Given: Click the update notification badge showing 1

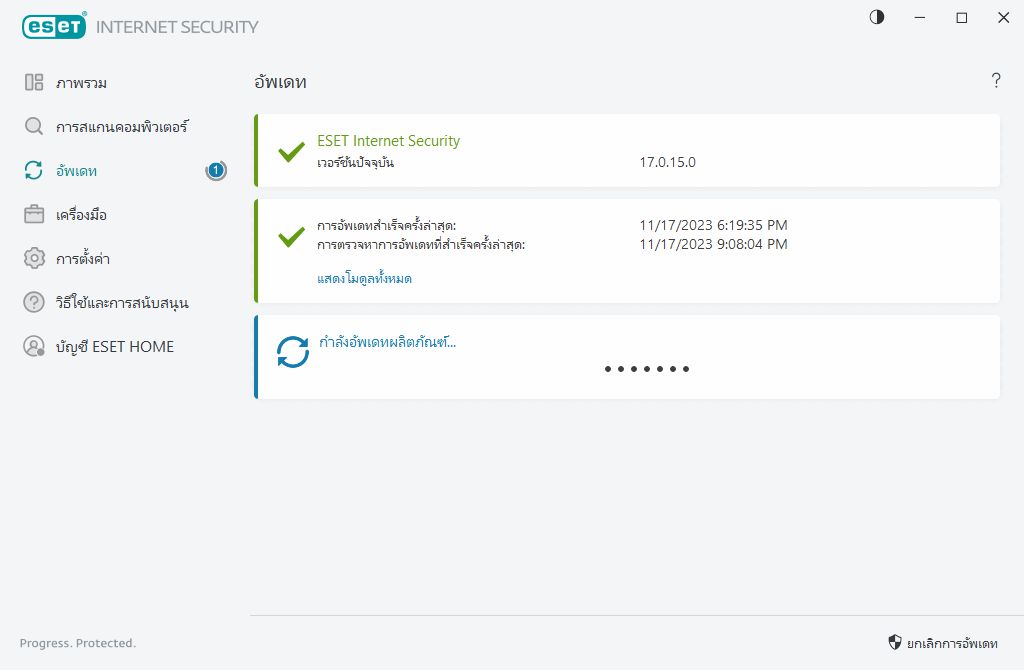Looking at the screenshot, I should pos(216,171).
